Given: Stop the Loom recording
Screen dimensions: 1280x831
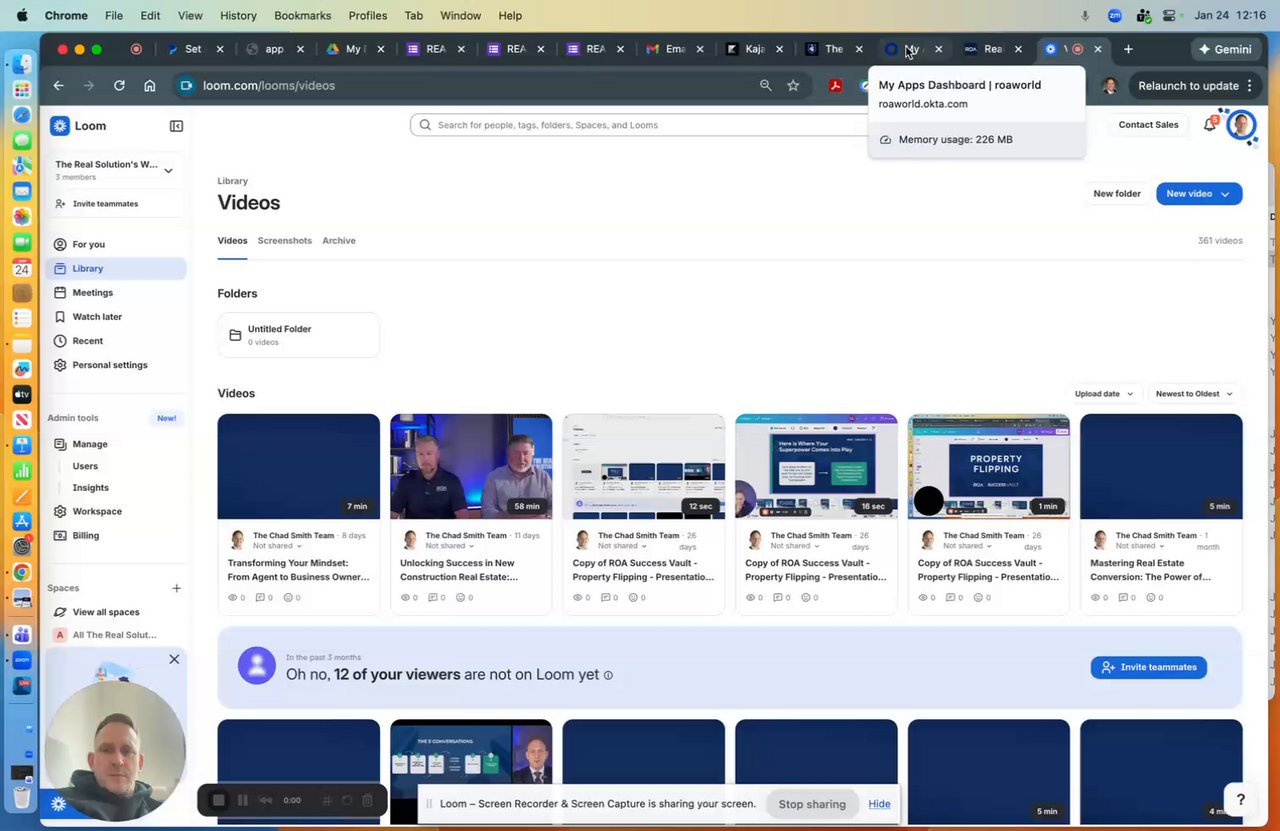Looking at the screenshot, I should tap(218, 800).
